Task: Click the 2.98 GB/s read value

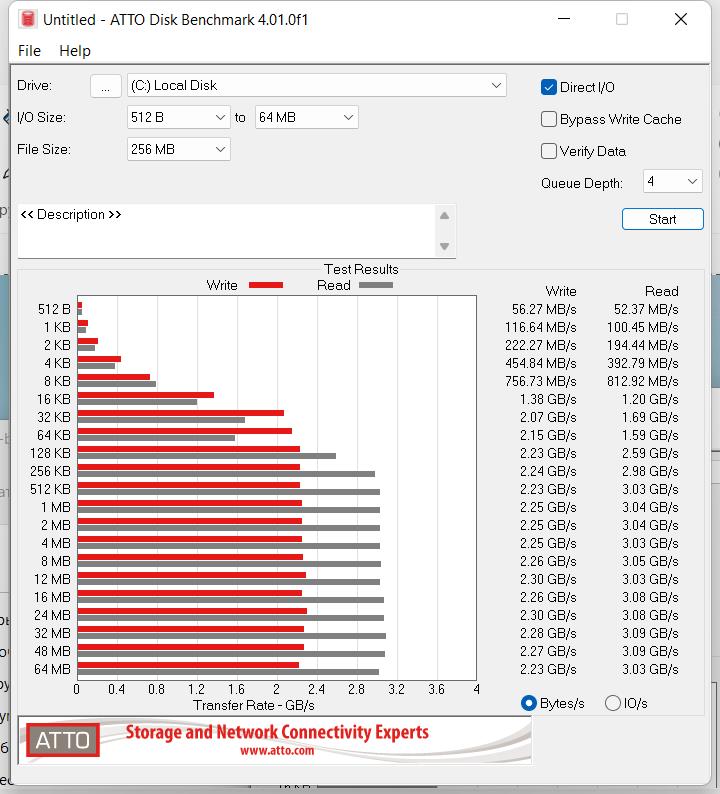Action: pyautogui.click(x=650, y=471)
